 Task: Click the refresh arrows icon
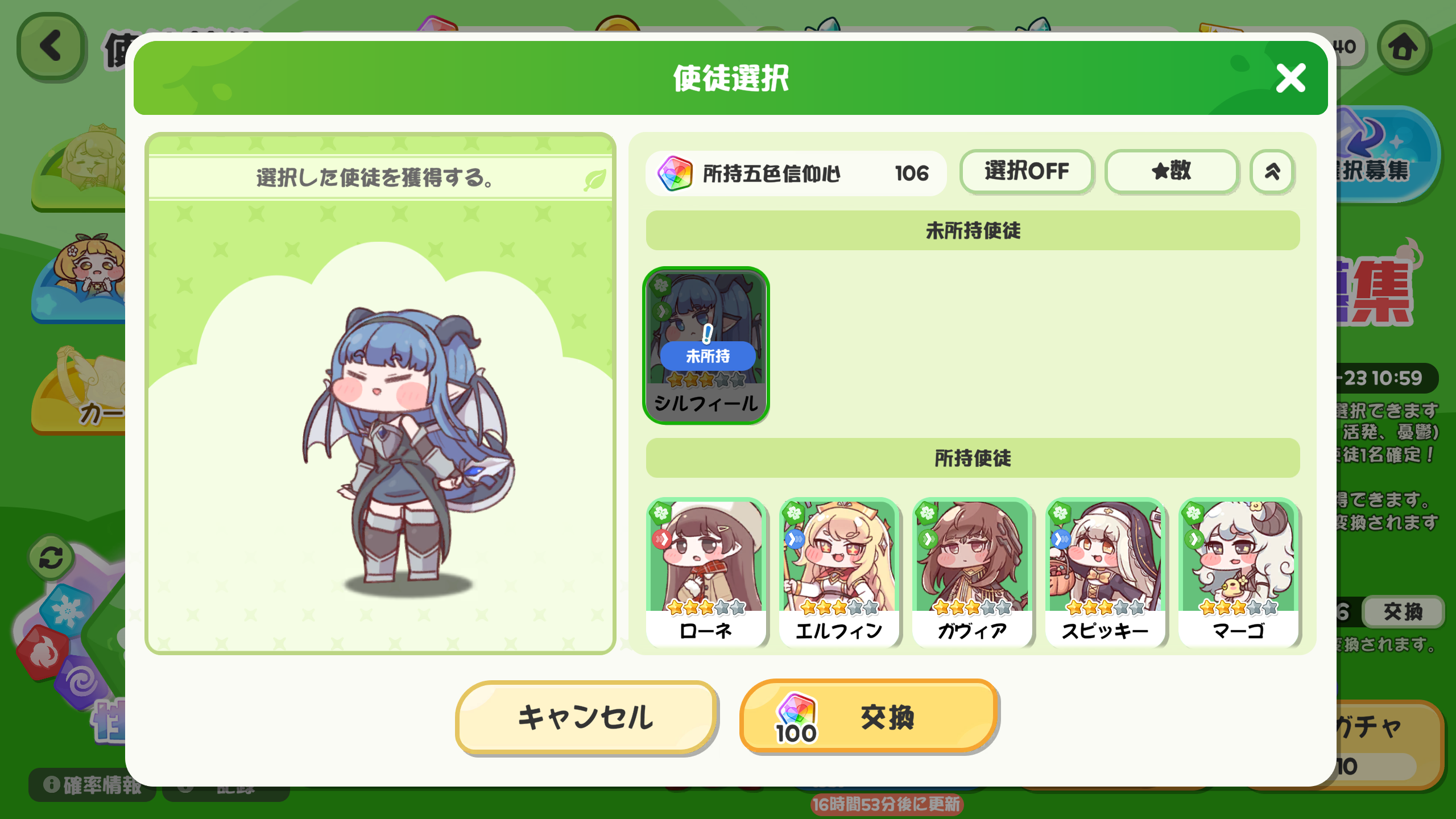51,557
